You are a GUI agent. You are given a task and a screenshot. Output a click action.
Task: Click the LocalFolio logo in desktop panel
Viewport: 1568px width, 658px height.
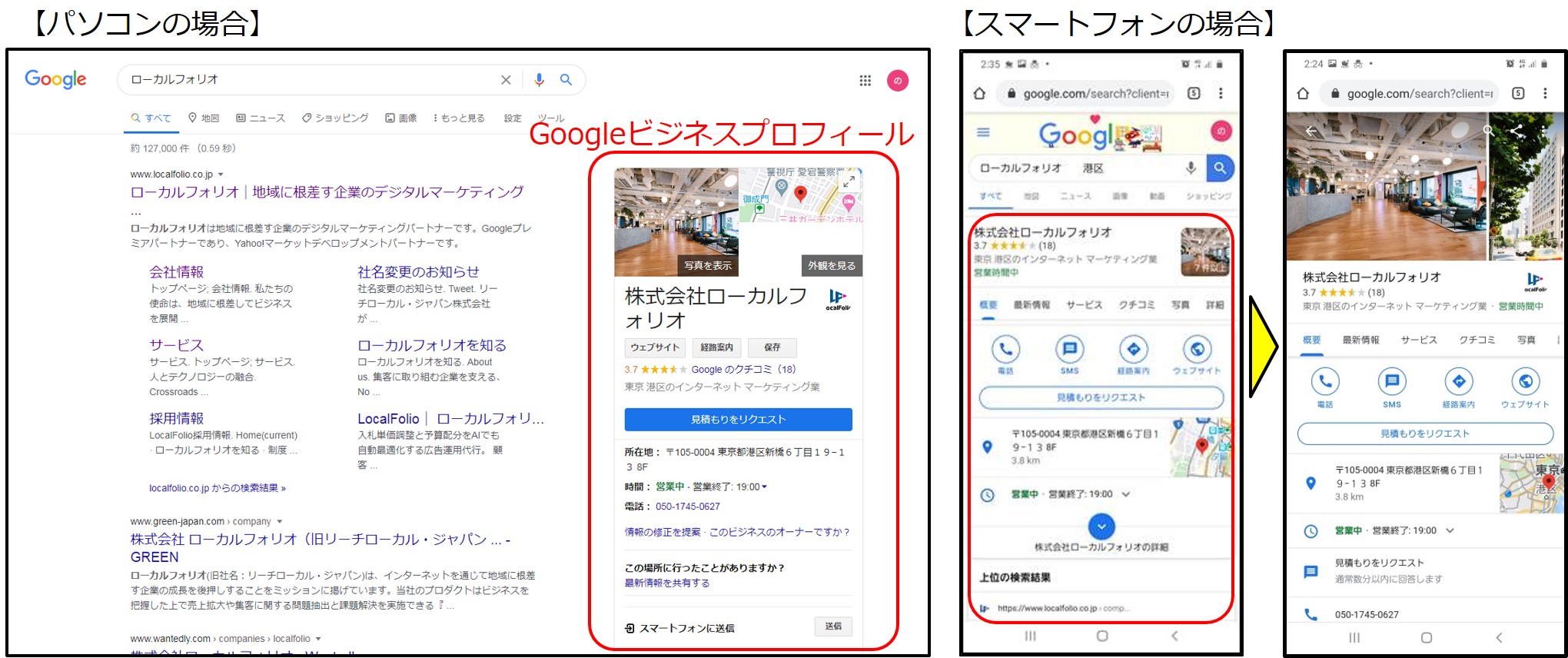[x=838, y=300]
